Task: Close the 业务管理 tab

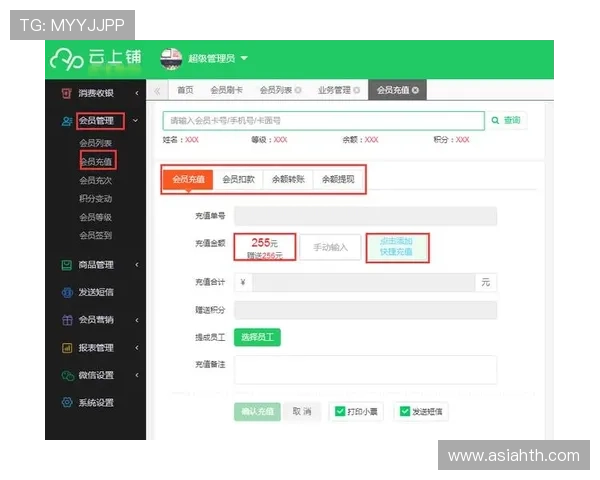Action: pyautogui.click(x=356, y=90)
